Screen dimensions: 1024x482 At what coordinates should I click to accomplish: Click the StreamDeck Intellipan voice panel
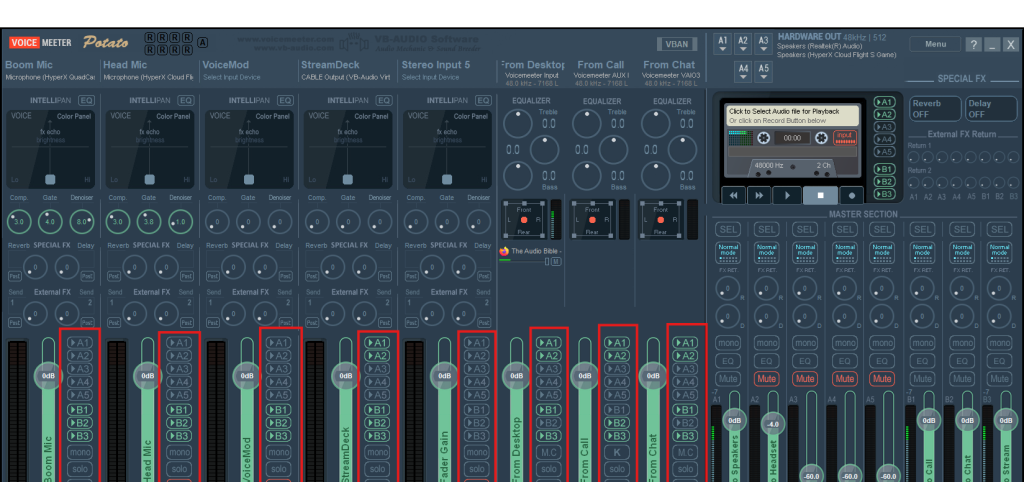[347, 150]
